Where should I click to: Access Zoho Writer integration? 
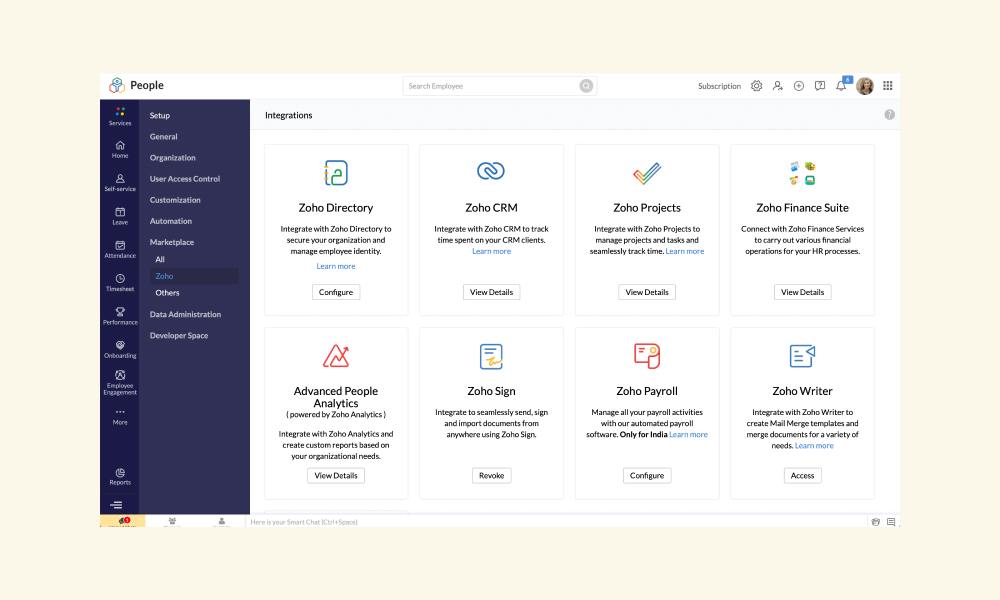tap(802, 476)
